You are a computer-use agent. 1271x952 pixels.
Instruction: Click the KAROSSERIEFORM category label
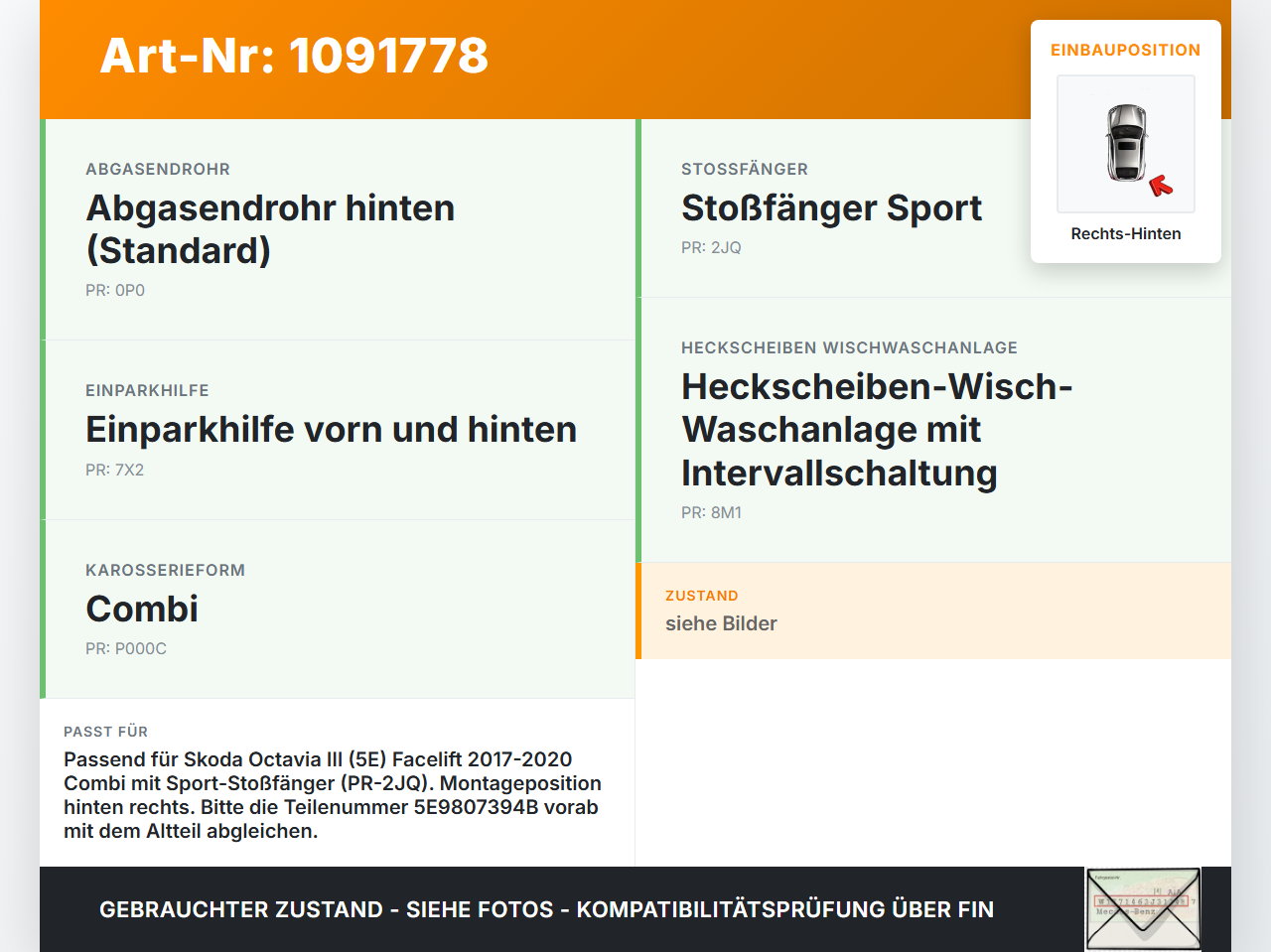click(x=165, y=570)
